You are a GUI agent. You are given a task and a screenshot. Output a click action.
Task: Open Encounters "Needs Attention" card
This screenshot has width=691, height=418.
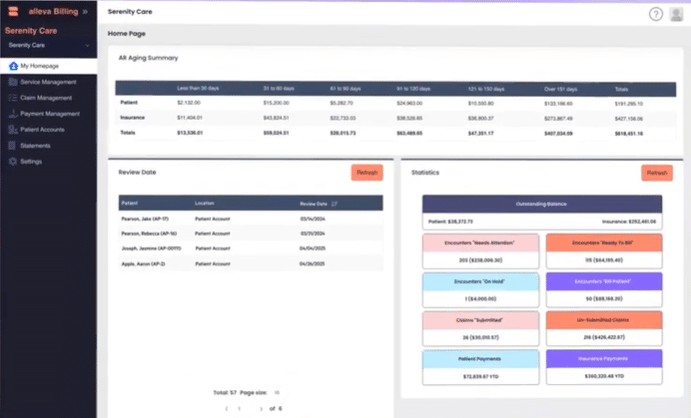click(x=480, y=251)
